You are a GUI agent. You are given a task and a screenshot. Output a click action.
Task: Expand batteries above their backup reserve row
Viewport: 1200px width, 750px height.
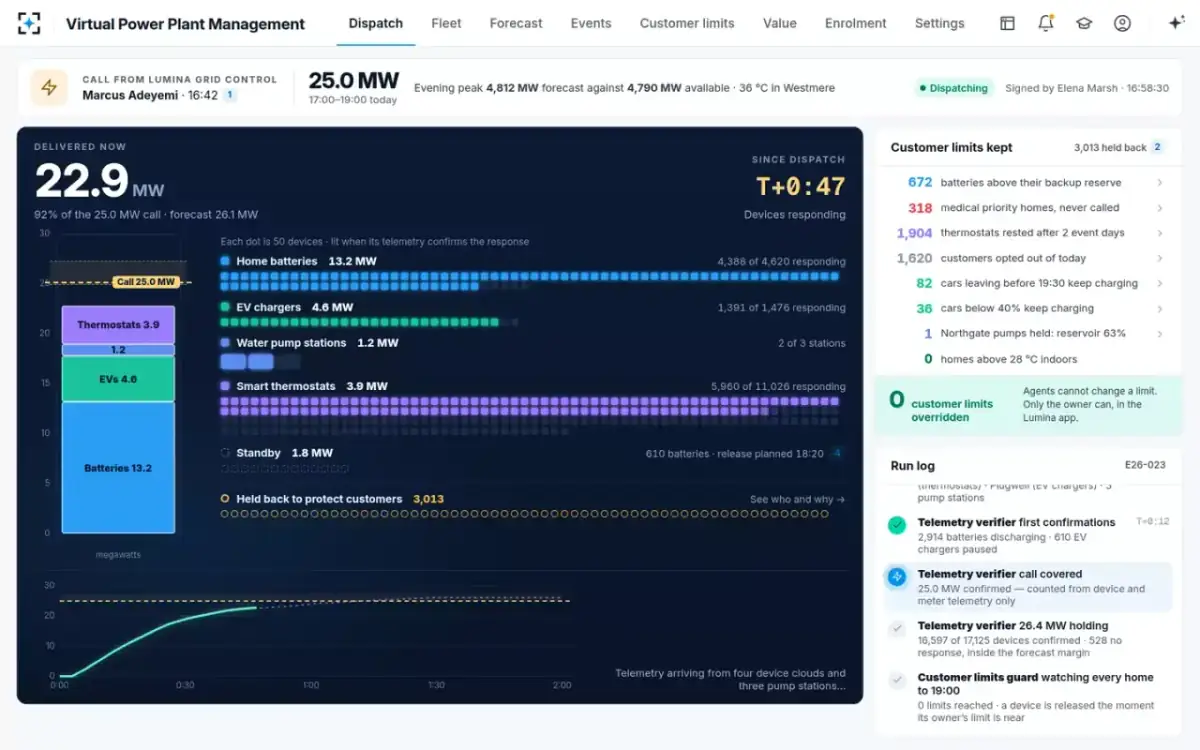click(x=1028, y=183)
